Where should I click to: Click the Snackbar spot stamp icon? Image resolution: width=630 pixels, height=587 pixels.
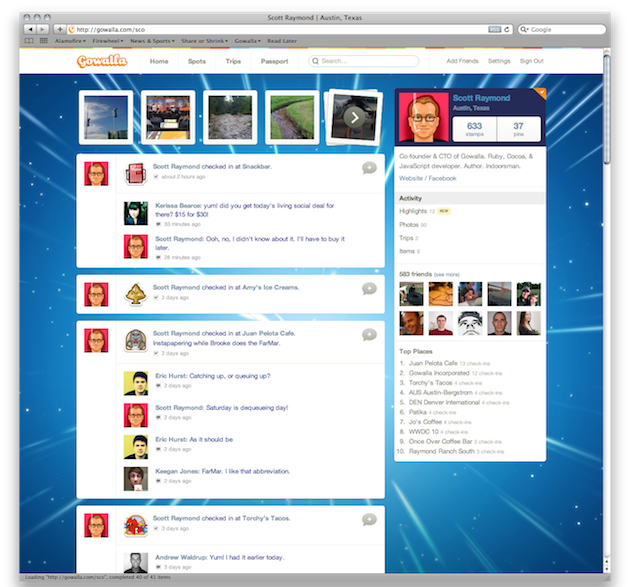tap(135, 174)
